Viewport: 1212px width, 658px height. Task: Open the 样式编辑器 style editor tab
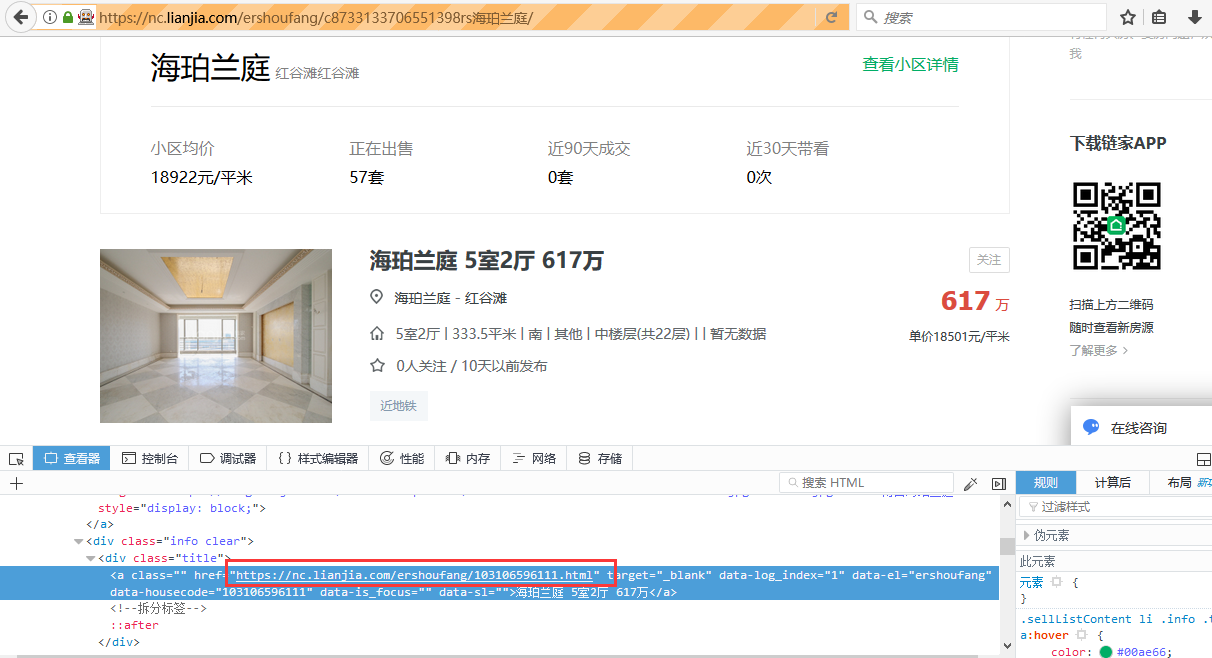318,458
